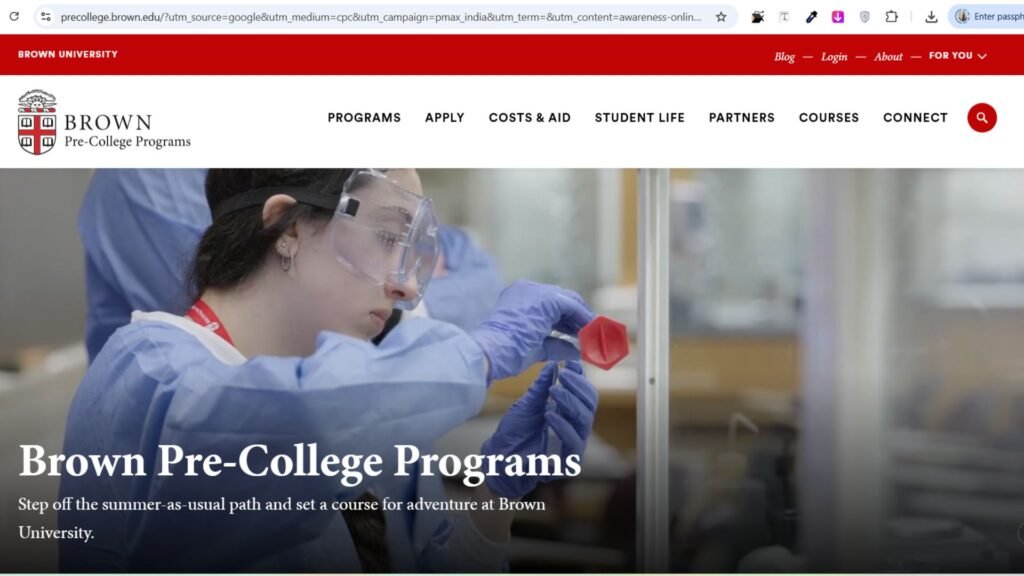The width and height of the screenshot is (1024, 576).
Task: Open the COSTS & AID menu
Action: (530, 118)
